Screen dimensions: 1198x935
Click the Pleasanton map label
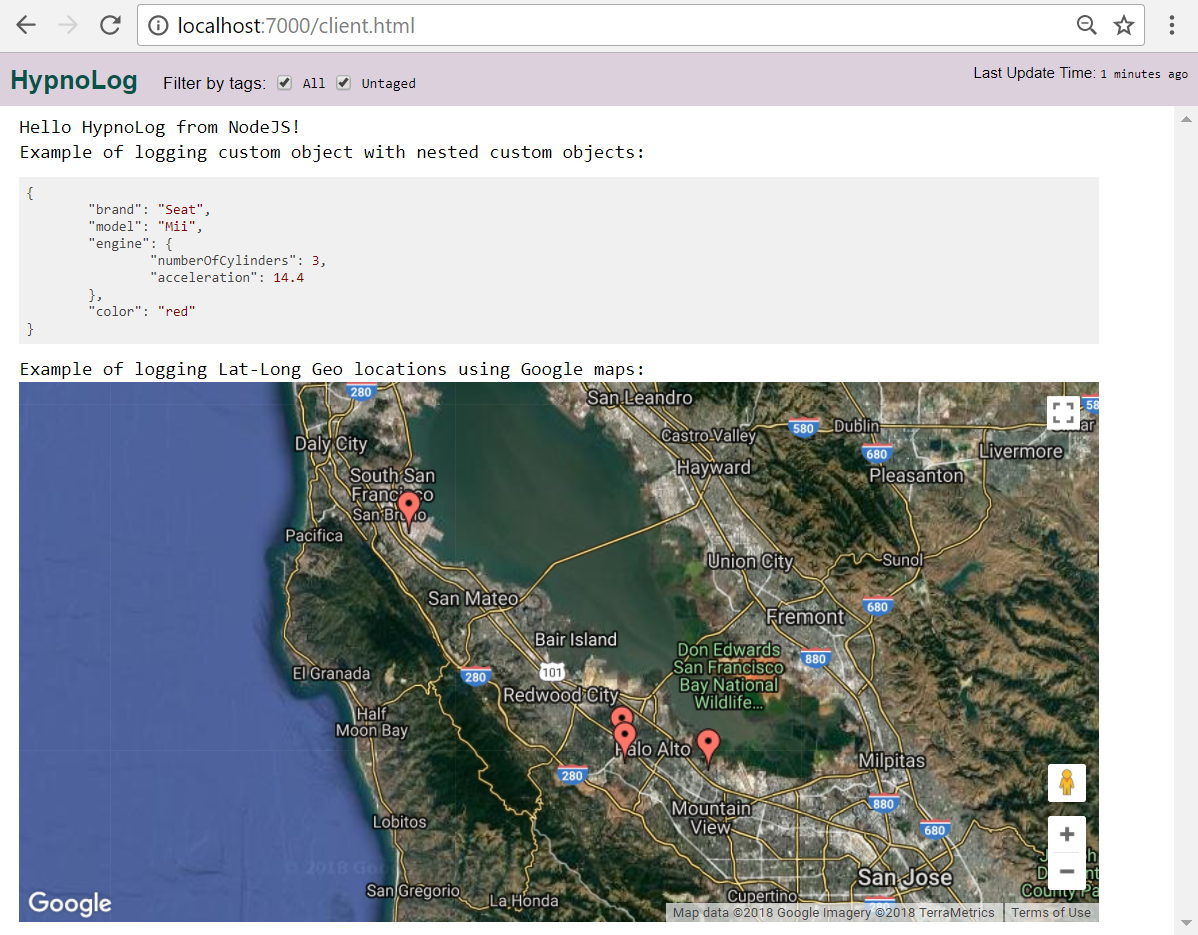coord(916,476)
